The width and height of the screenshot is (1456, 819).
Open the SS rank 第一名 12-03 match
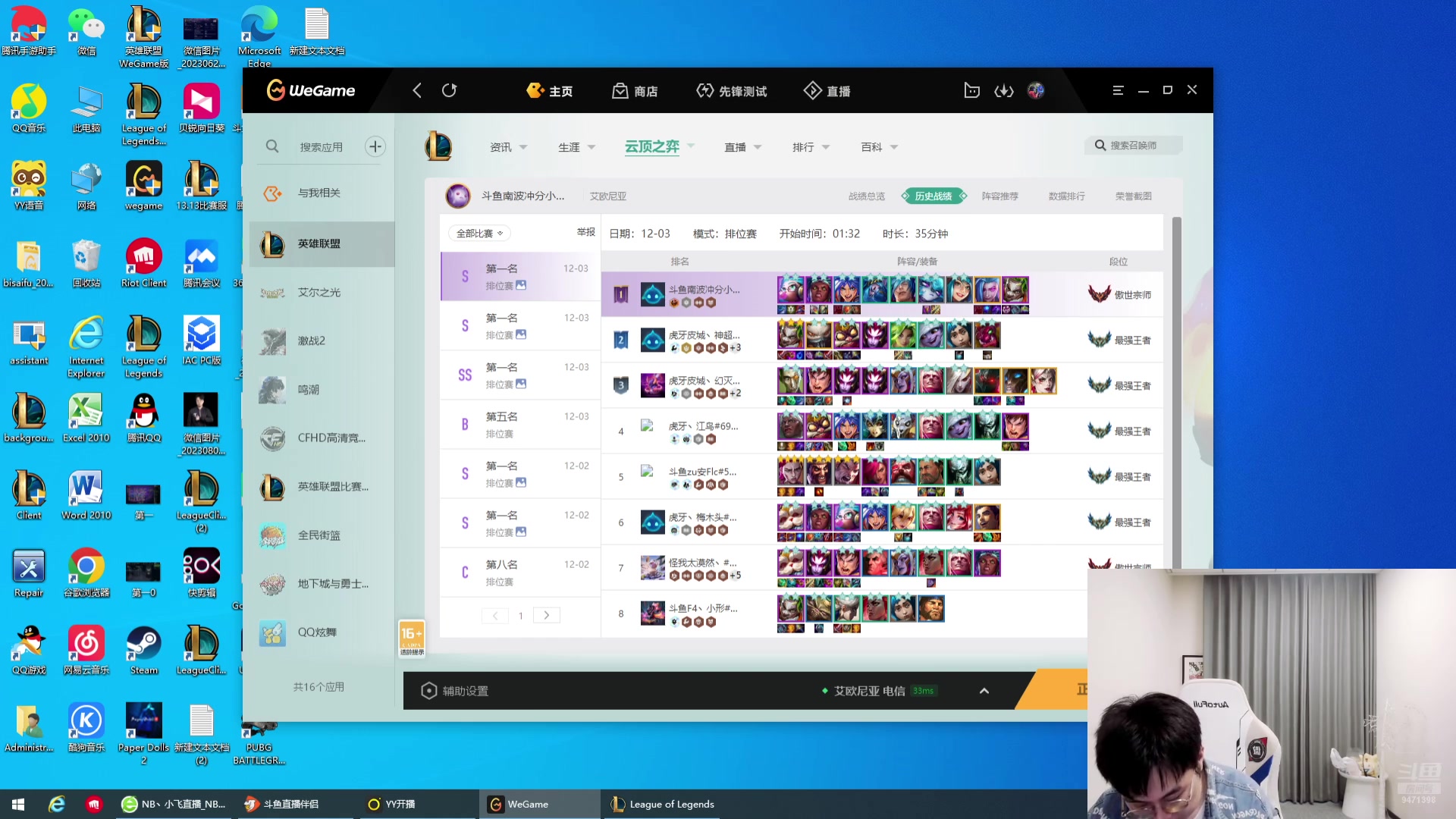point(520,375)
